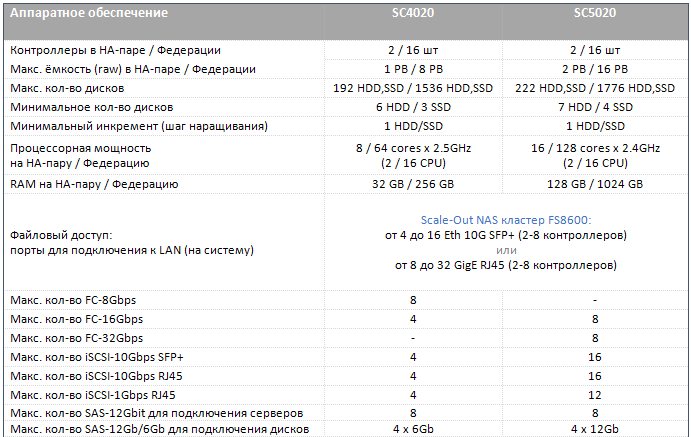Select the '1 PB / 8 PB' cell
This screenshot has width=691, height=437.
click(x=413, y=69)
